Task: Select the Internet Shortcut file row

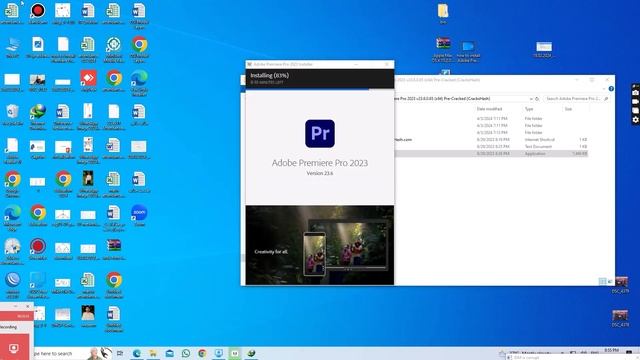Action: point(491,140)
